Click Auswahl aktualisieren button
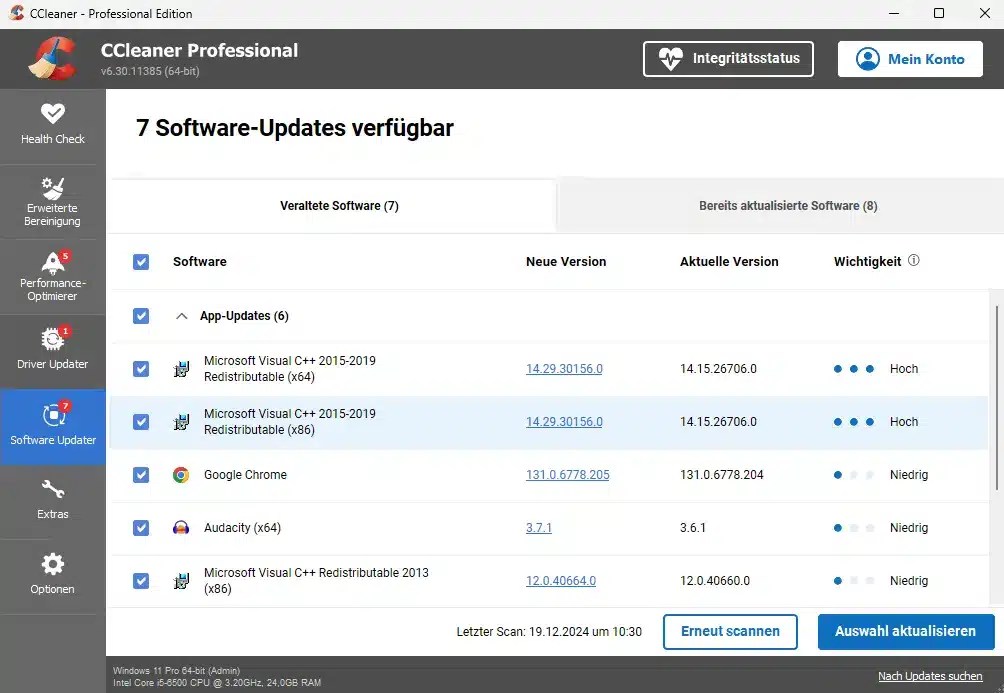 coord(905,632)
